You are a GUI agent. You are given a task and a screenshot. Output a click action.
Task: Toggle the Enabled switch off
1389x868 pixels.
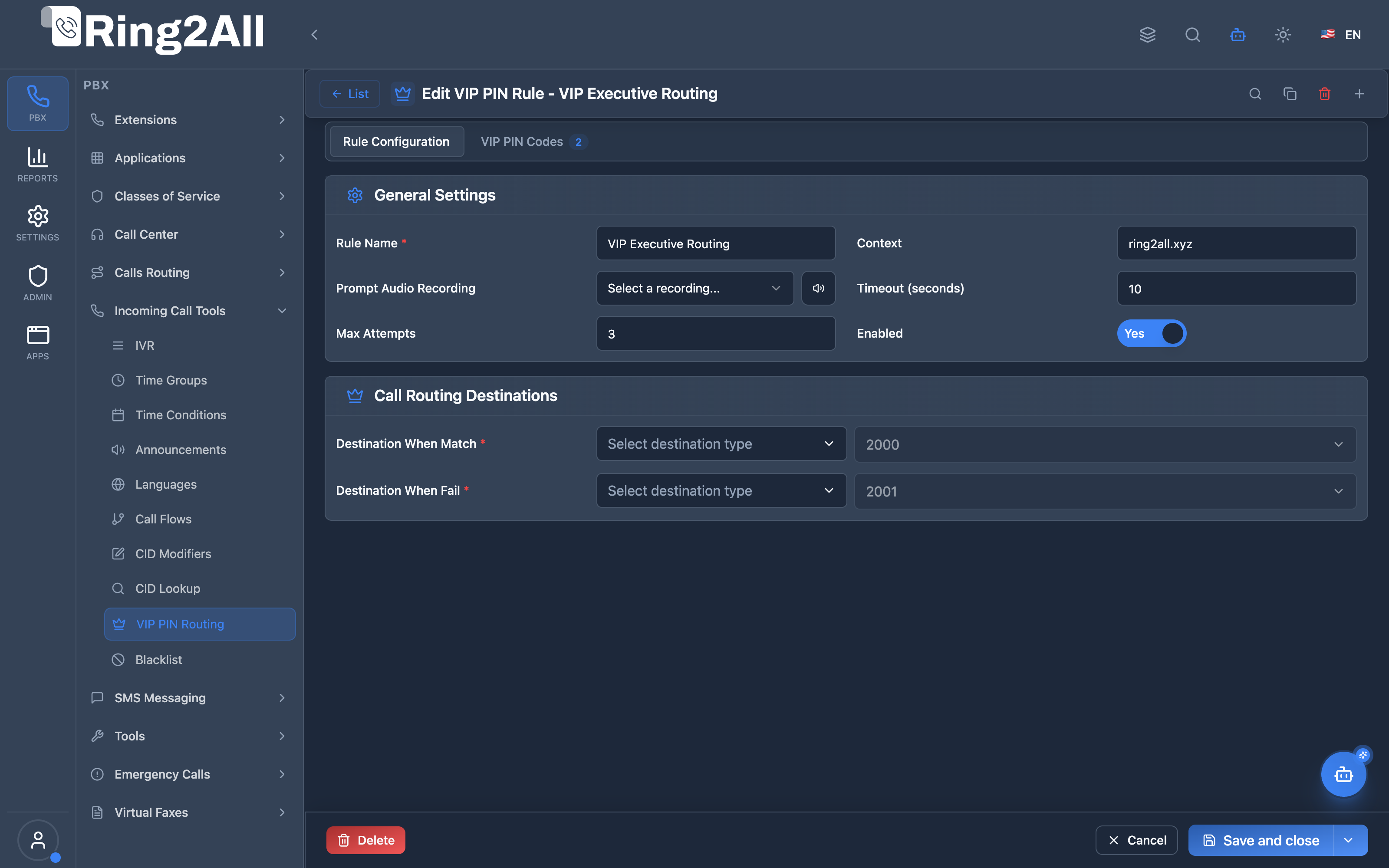tap(1152, 334)
